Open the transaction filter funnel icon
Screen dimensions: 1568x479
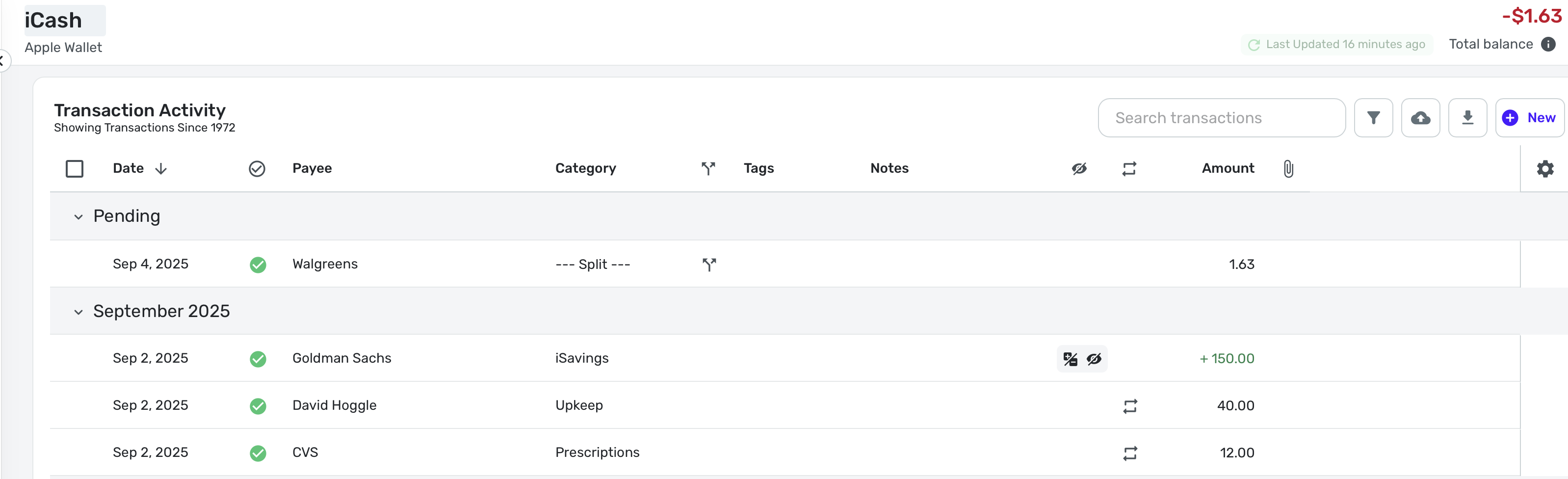click(x=1373, y=118)
